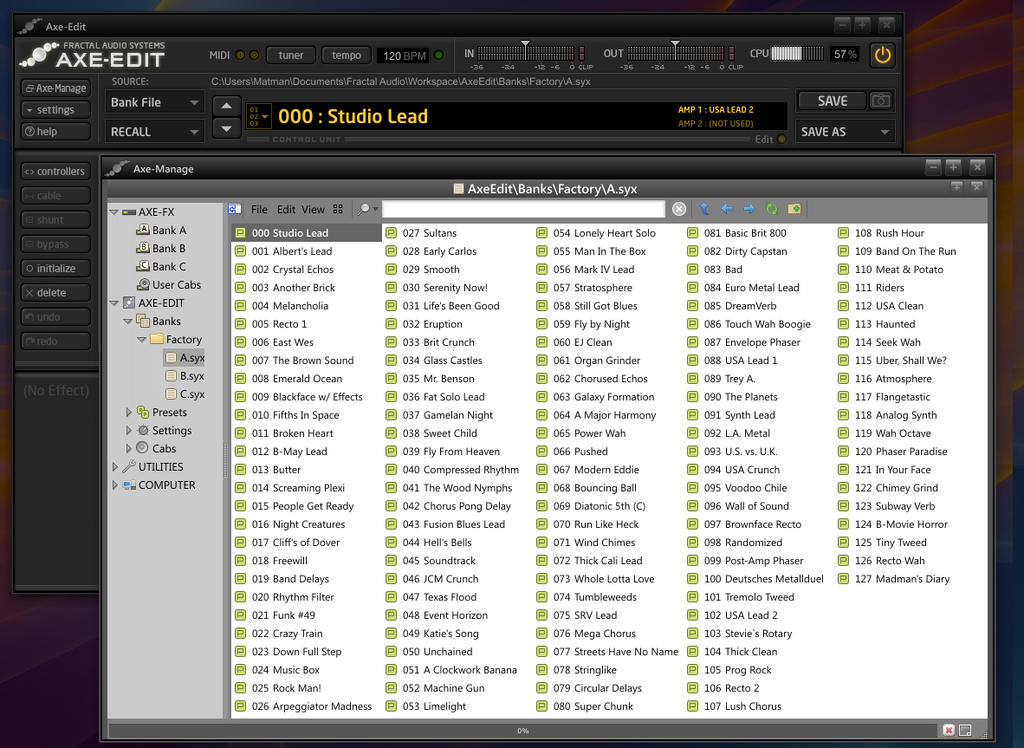The image size is (1024, 748).
Task: Click the red X icon in status bar
Action: click(948, 730)
